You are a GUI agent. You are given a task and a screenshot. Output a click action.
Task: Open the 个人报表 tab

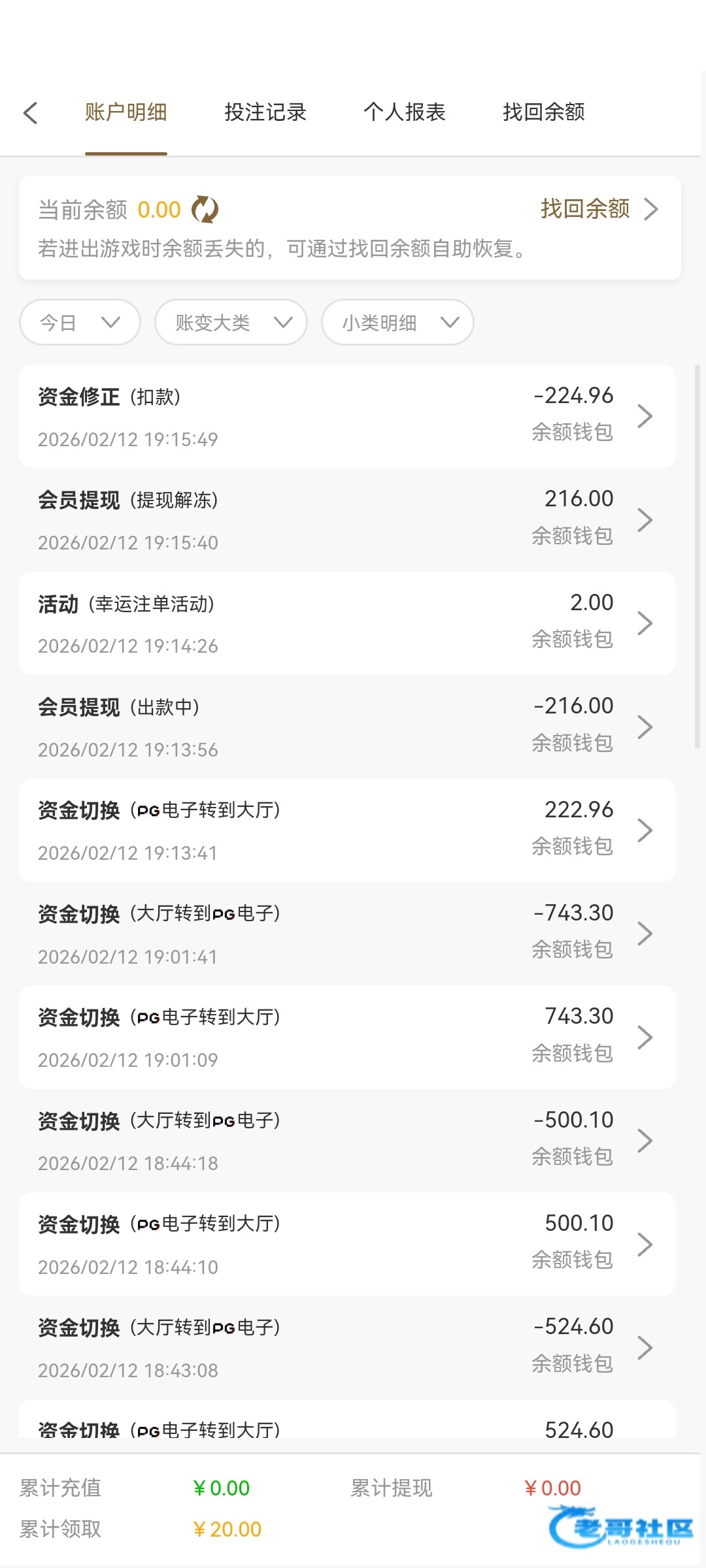coord(405,112)
